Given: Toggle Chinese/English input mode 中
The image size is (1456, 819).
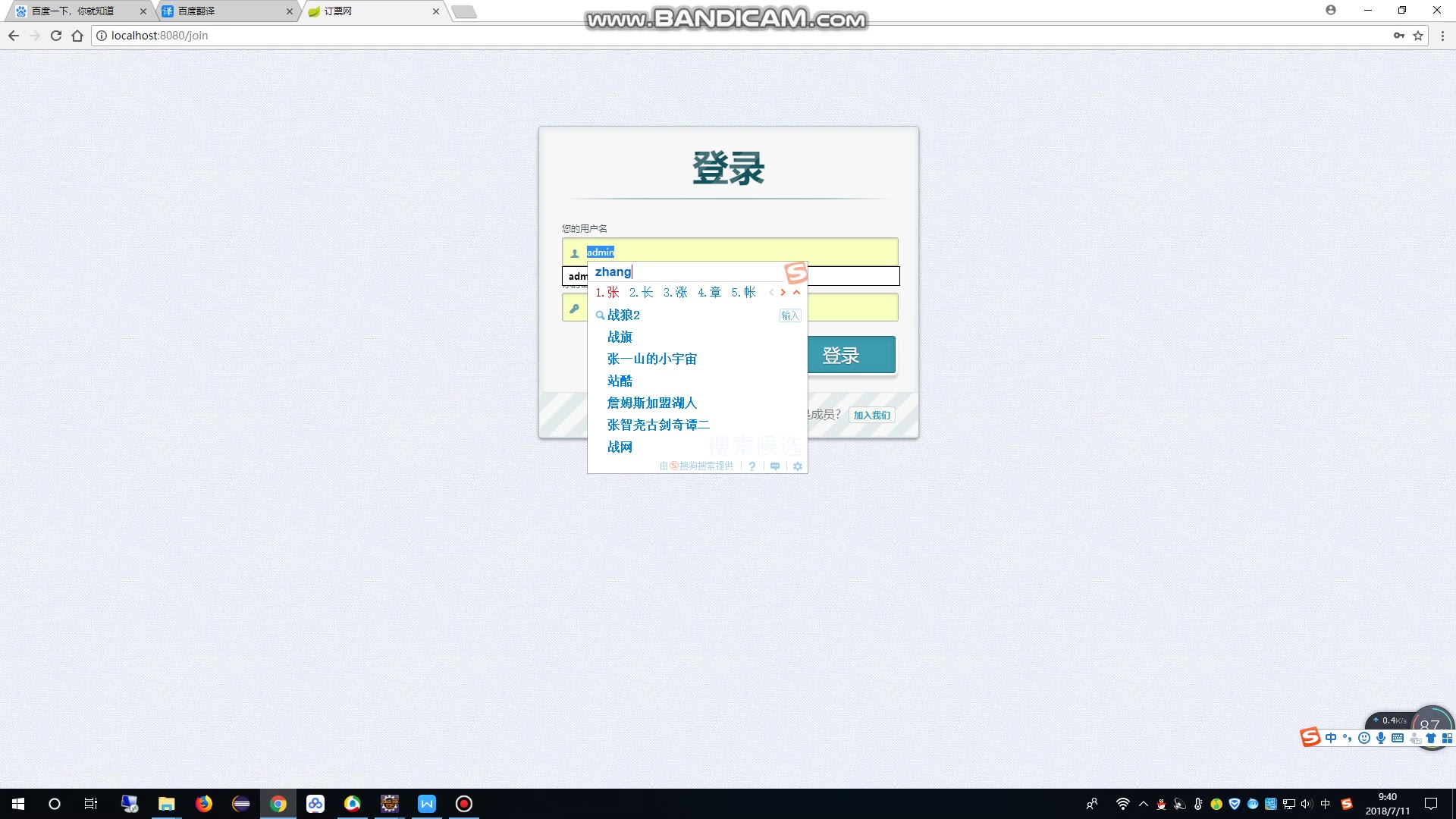Looking at the screenshot, I should (x=1331, y=738).
